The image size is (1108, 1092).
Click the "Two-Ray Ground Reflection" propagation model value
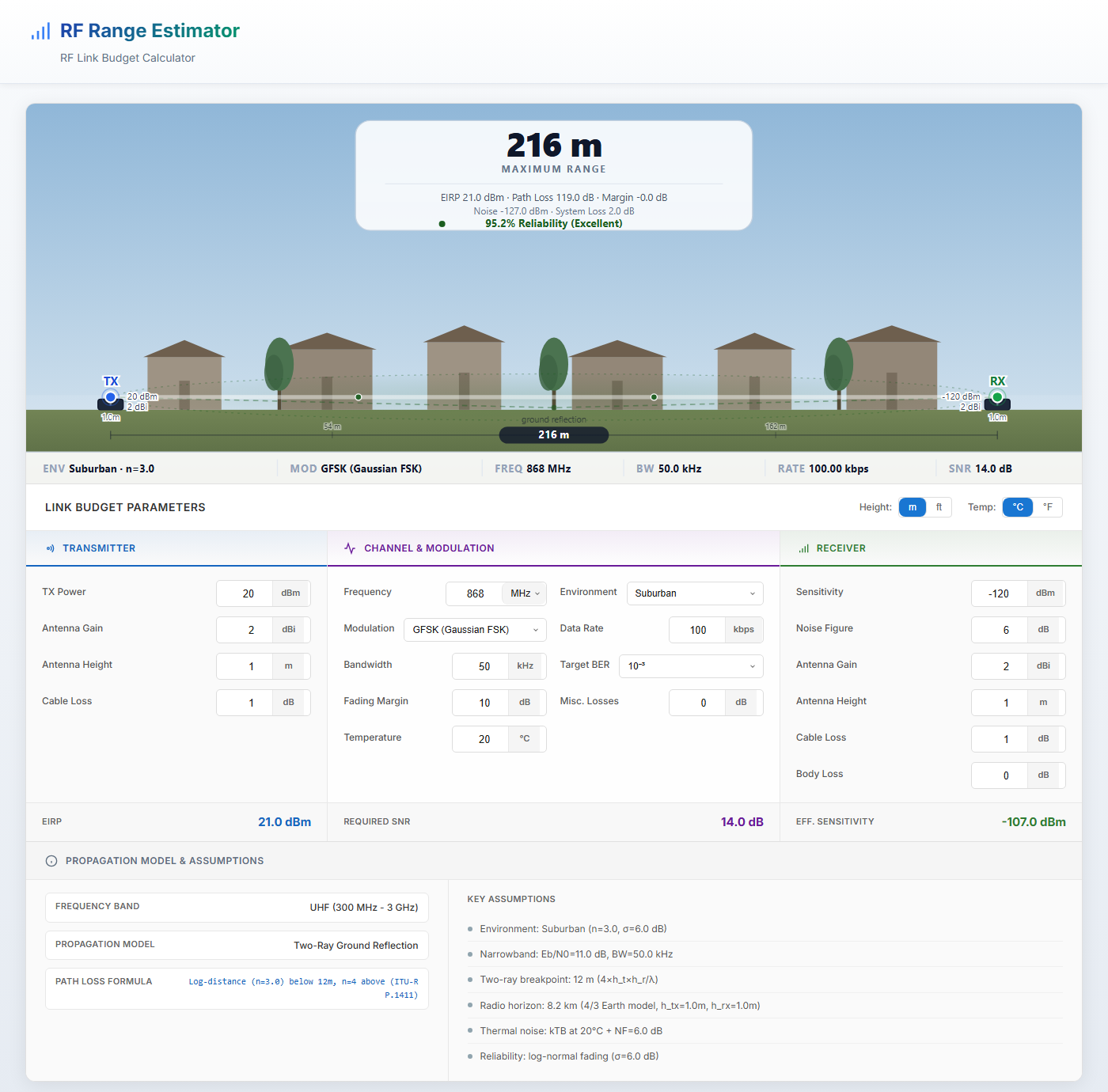[x=356, y=946]
